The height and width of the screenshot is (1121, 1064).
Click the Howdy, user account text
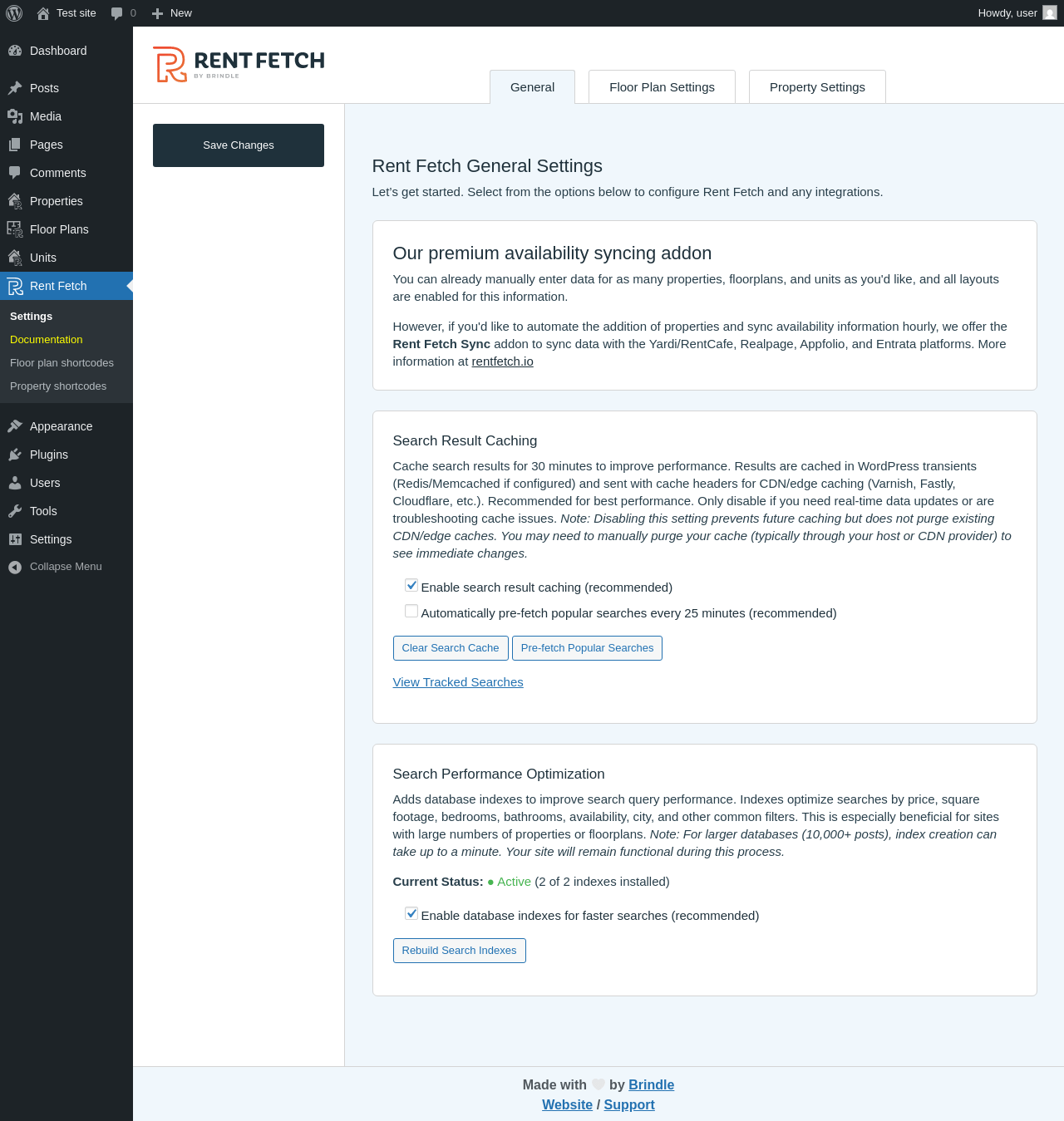click(1007, 13)
